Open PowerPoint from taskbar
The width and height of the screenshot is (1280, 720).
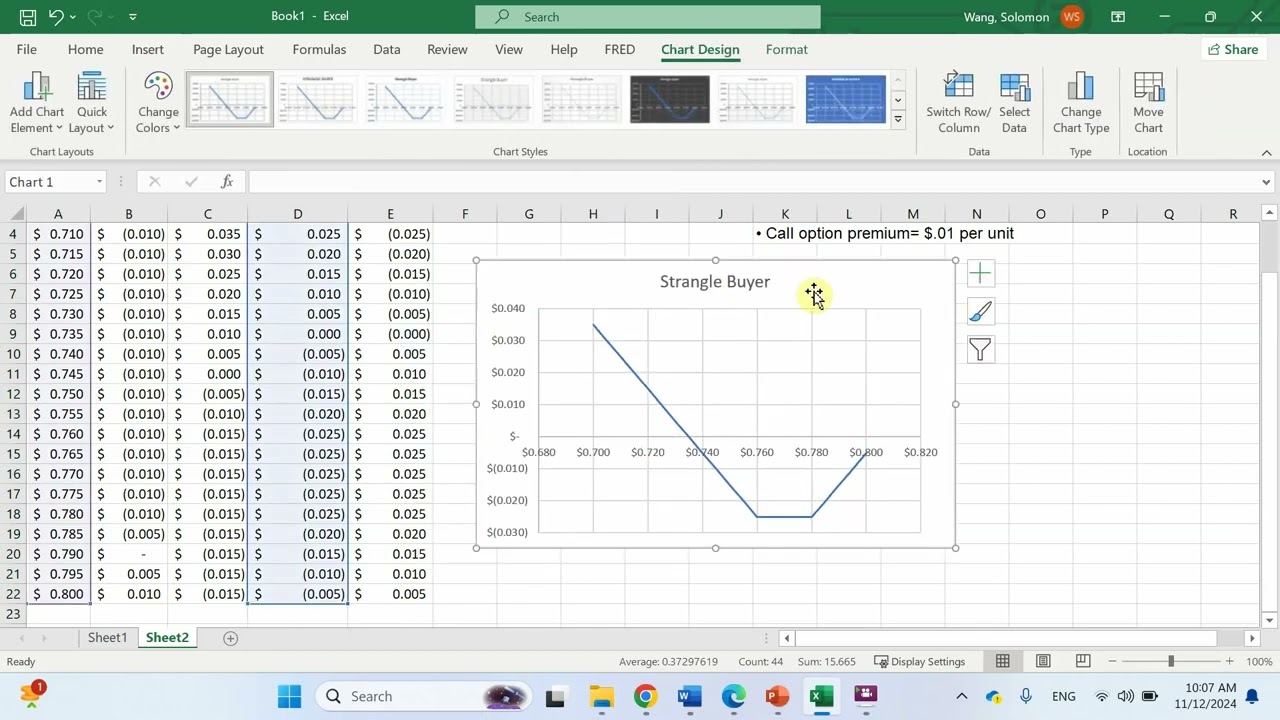point(777,697)
